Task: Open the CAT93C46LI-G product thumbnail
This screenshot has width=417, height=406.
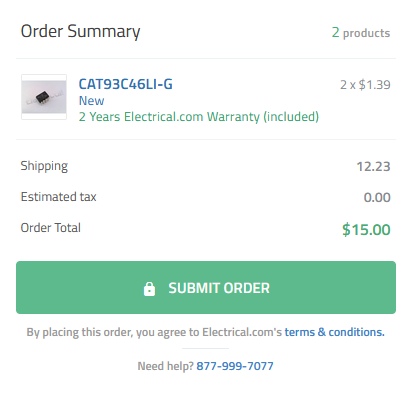Action: [44, 97]
